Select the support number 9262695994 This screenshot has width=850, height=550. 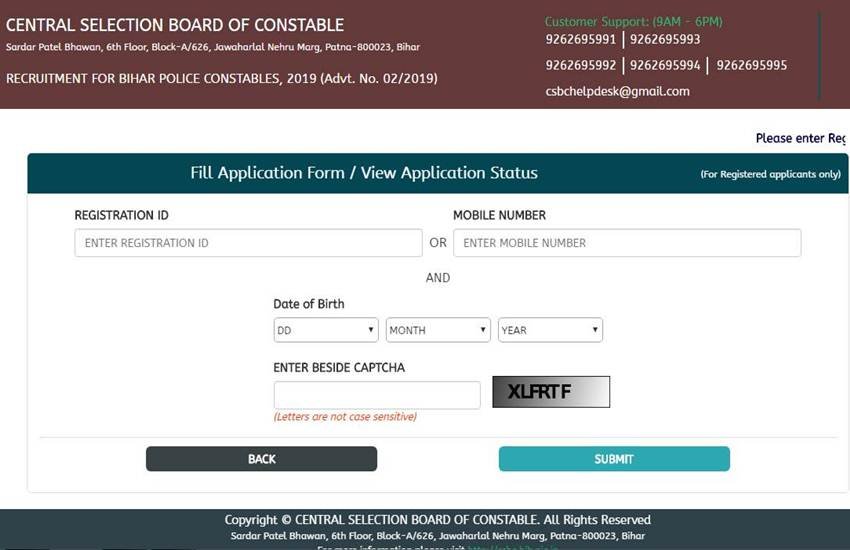point(665,65)
